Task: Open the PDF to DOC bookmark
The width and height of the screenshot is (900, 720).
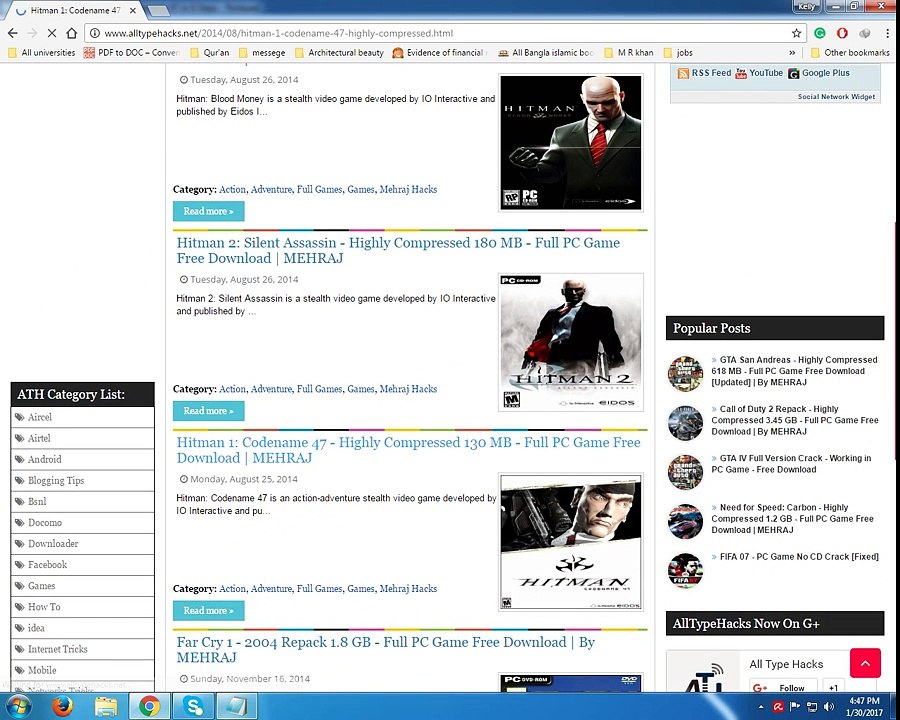Action: tap(132, 52)
